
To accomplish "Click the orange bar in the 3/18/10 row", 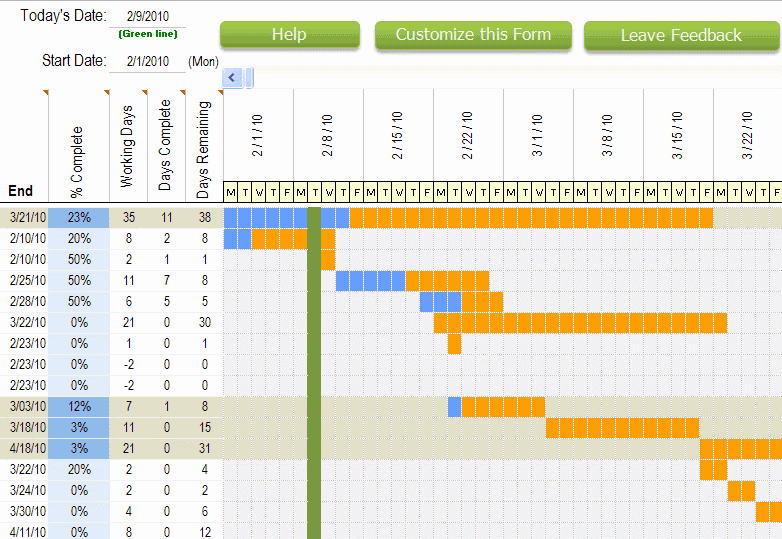I will [x=622, y=428].
